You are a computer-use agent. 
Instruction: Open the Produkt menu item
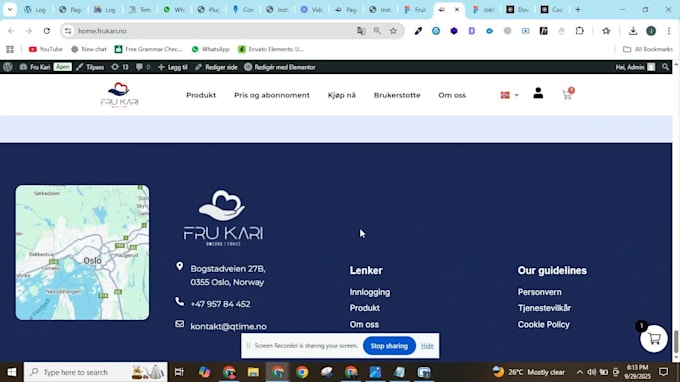[x=201, y=95]
